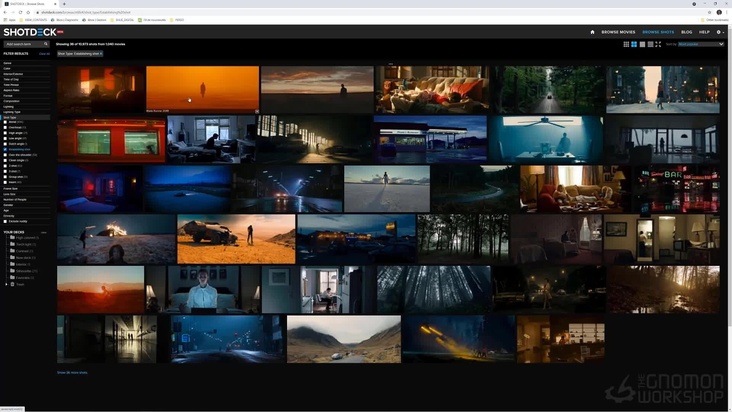Check the Aerial shot type filter

coord(6,122)
